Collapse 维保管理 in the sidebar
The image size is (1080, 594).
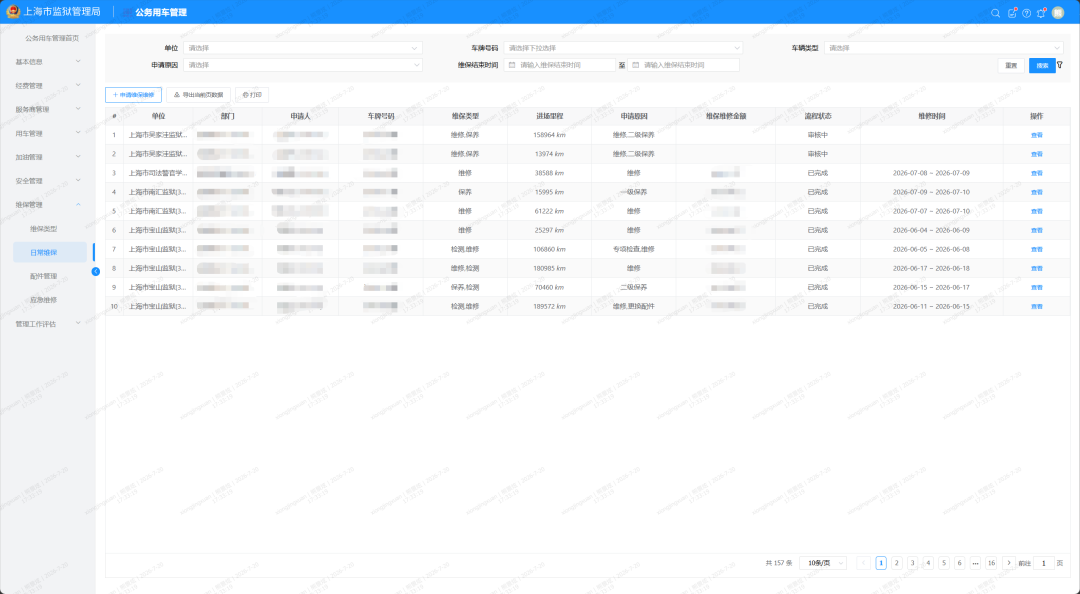tap(48, 205)
